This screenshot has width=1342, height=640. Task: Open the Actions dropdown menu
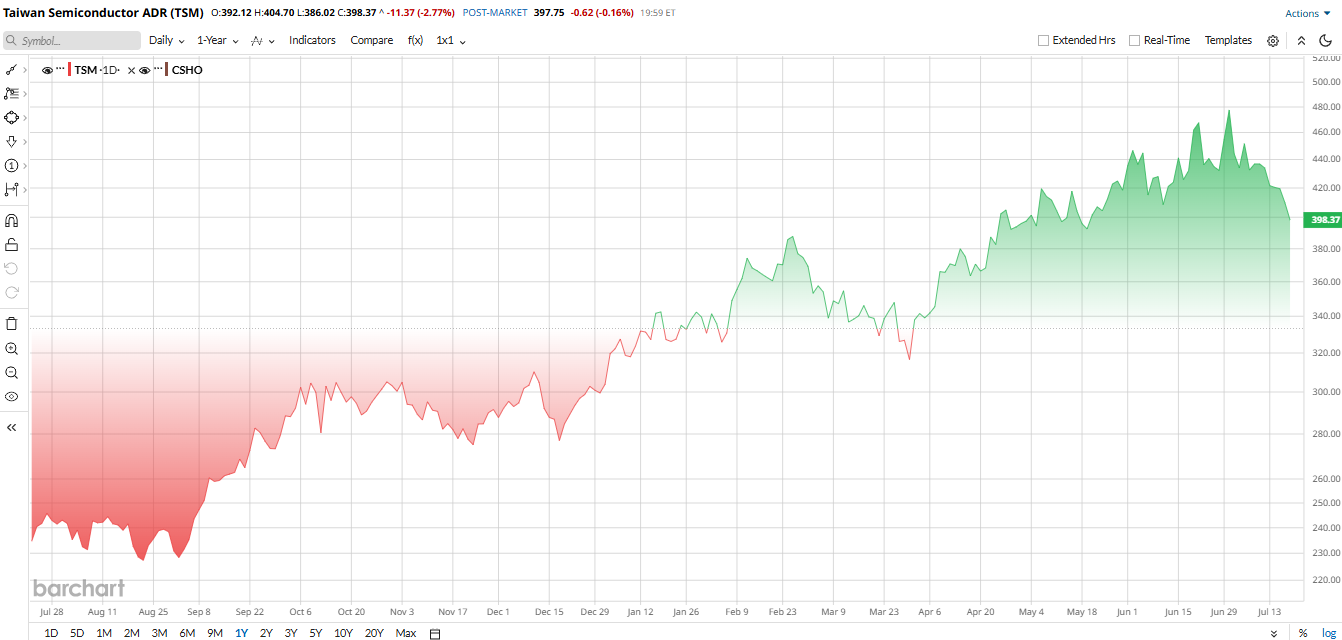(1308, 13)
